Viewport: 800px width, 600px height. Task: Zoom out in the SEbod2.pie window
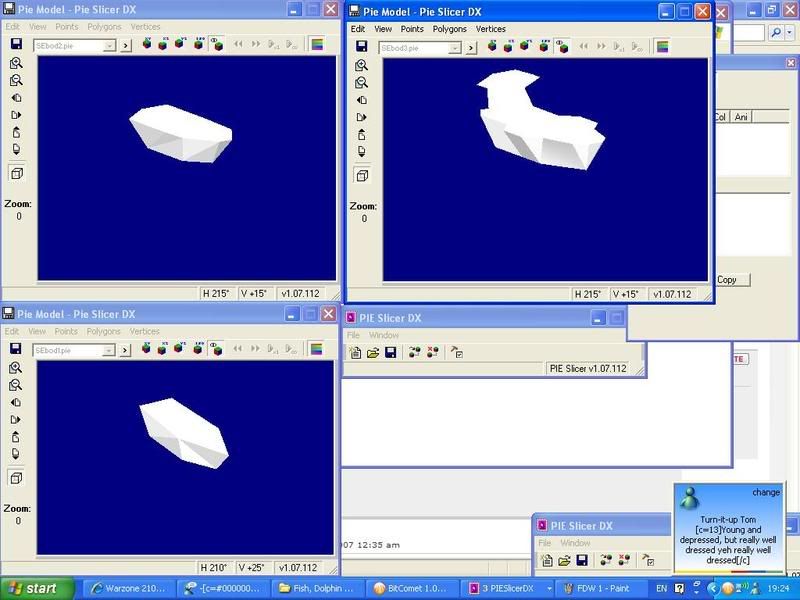(16, 80)
